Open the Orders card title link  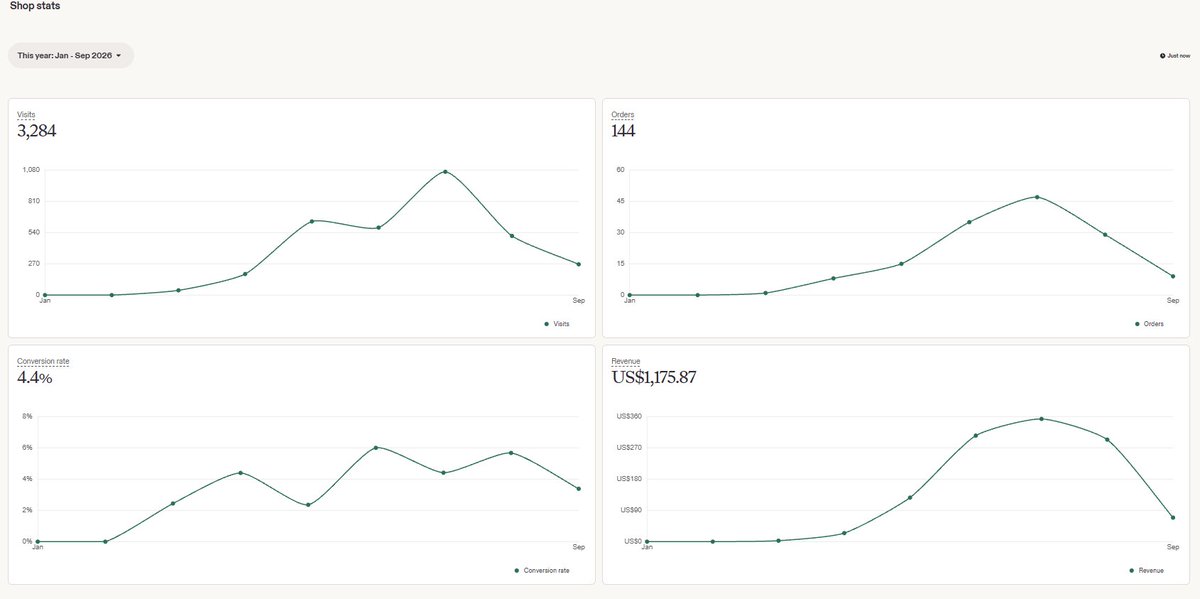point(622,115)
